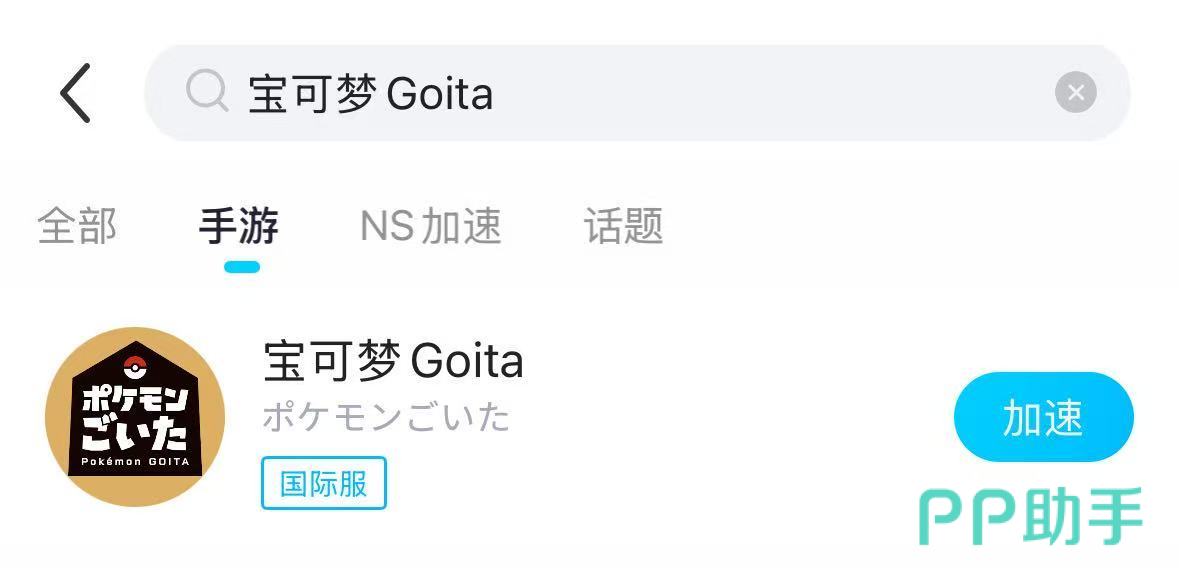Tap the "Pokémon GOITA" caption in the icon
The width and height of the screenshot is (1179, 568).
[x=135, y=462]
